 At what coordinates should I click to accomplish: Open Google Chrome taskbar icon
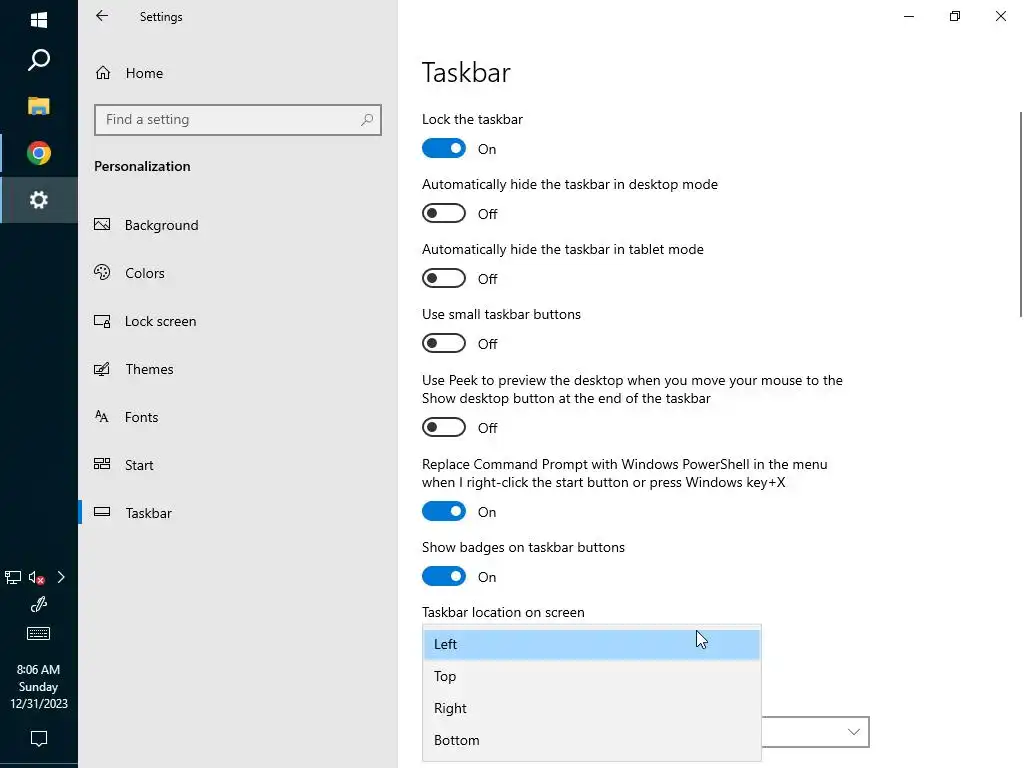(x=39, y=153)
